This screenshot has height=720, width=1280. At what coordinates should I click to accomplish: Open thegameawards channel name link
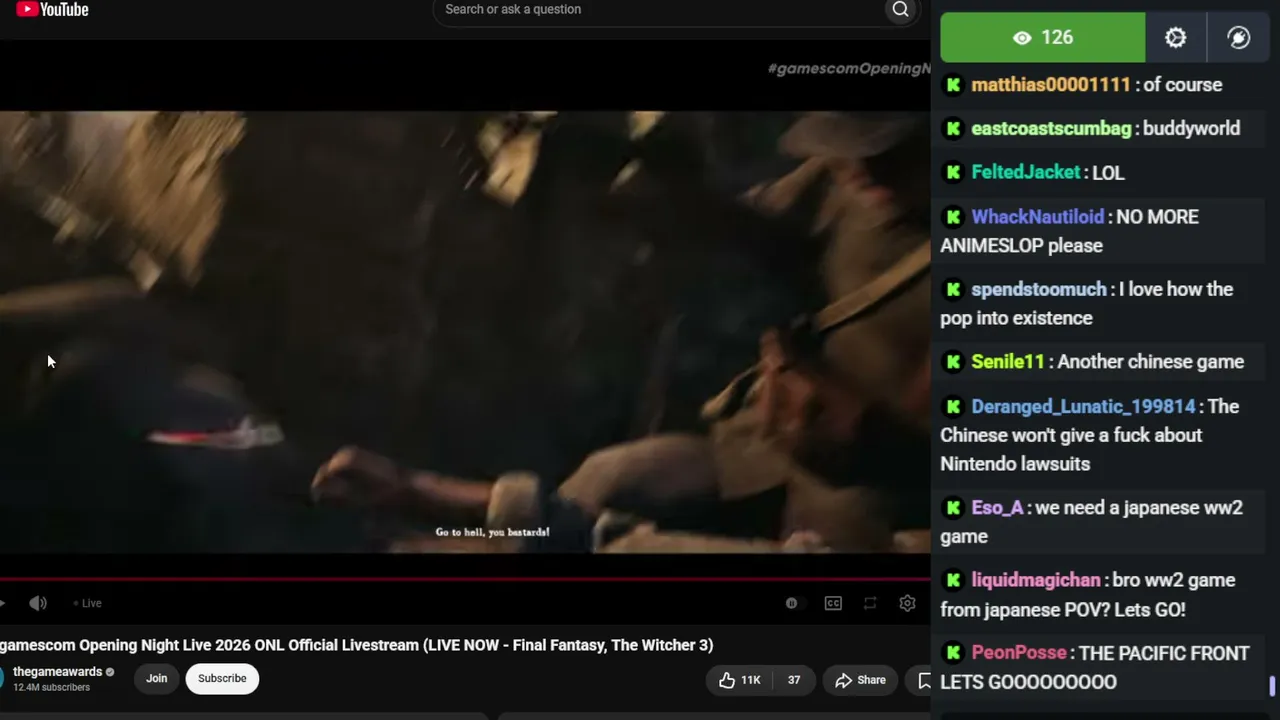(x=58, y=672)
